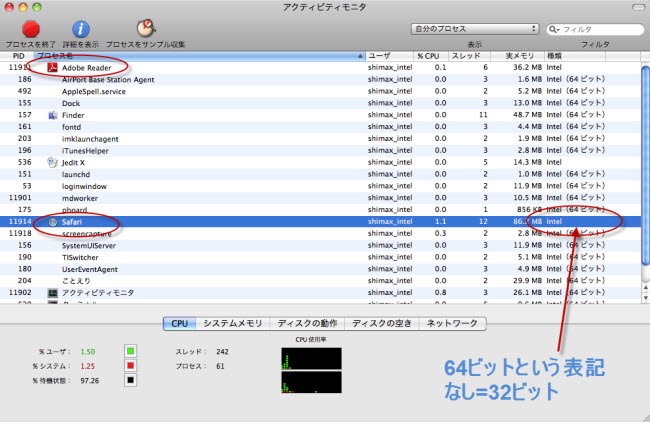Toggle sort arrow on プロセス名 column
Image resolution: width=650 pixels, height=422 pixels.
coord(360,56)
